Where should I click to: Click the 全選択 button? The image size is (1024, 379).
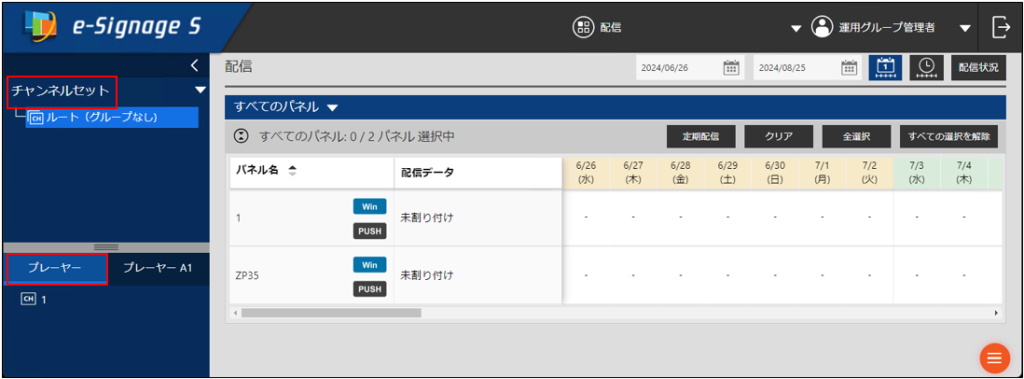tap(856, 137)
